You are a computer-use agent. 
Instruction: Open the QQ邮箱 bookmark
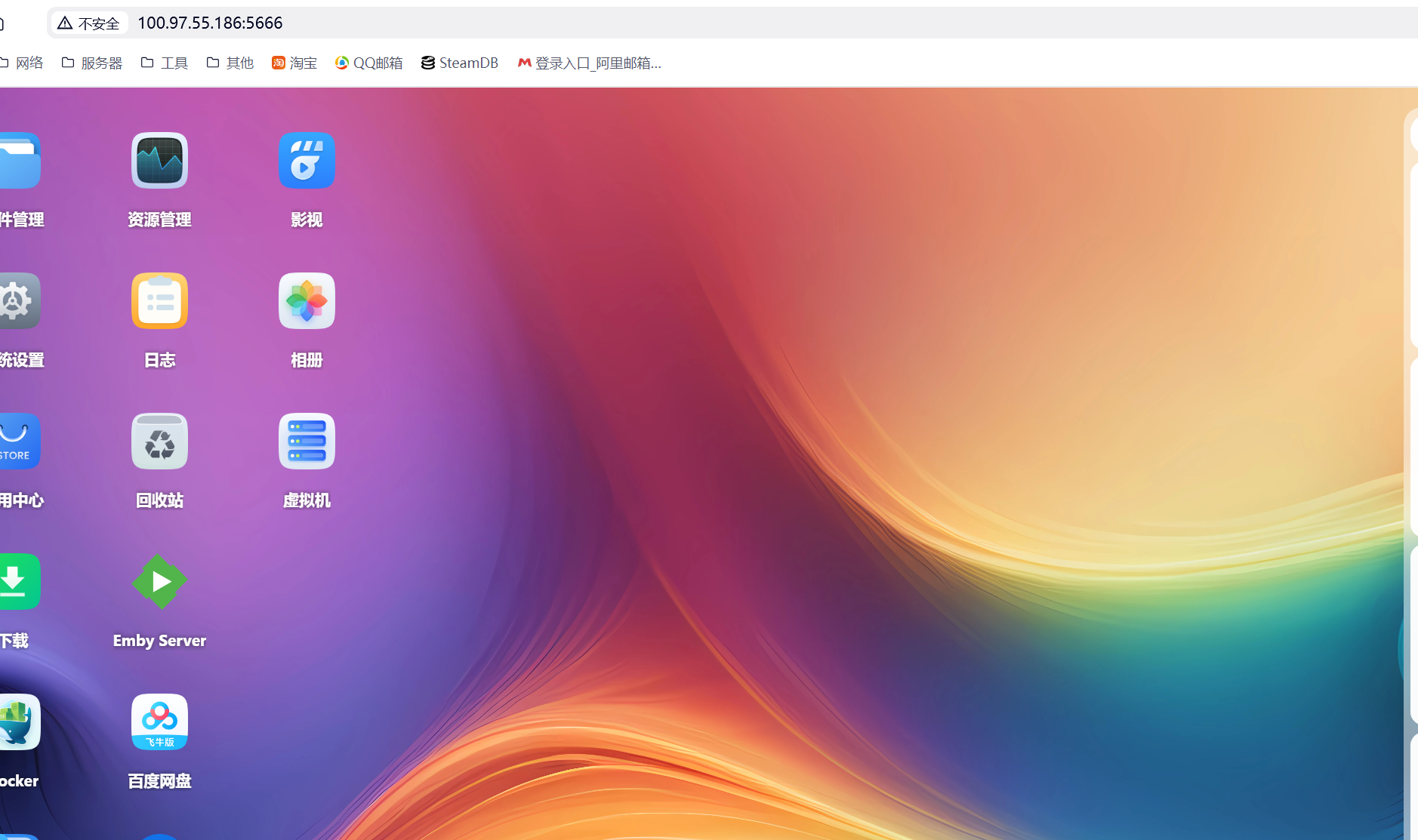[x=369, y=63]
